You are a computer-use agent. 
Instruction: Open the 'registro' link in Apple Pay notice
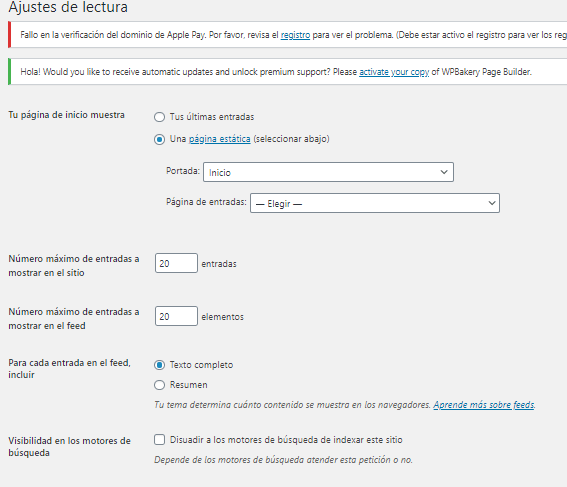coord(295,35)
